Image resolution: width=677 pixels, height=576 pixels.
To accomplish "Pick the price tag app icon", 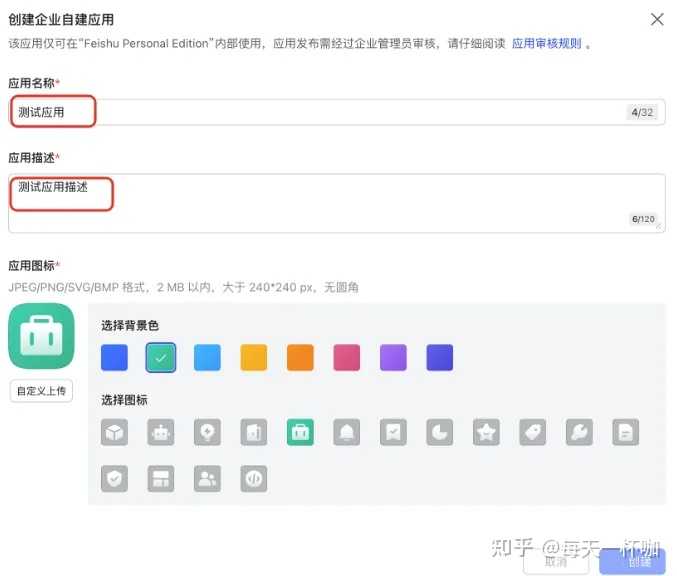I will coord(533,432).
